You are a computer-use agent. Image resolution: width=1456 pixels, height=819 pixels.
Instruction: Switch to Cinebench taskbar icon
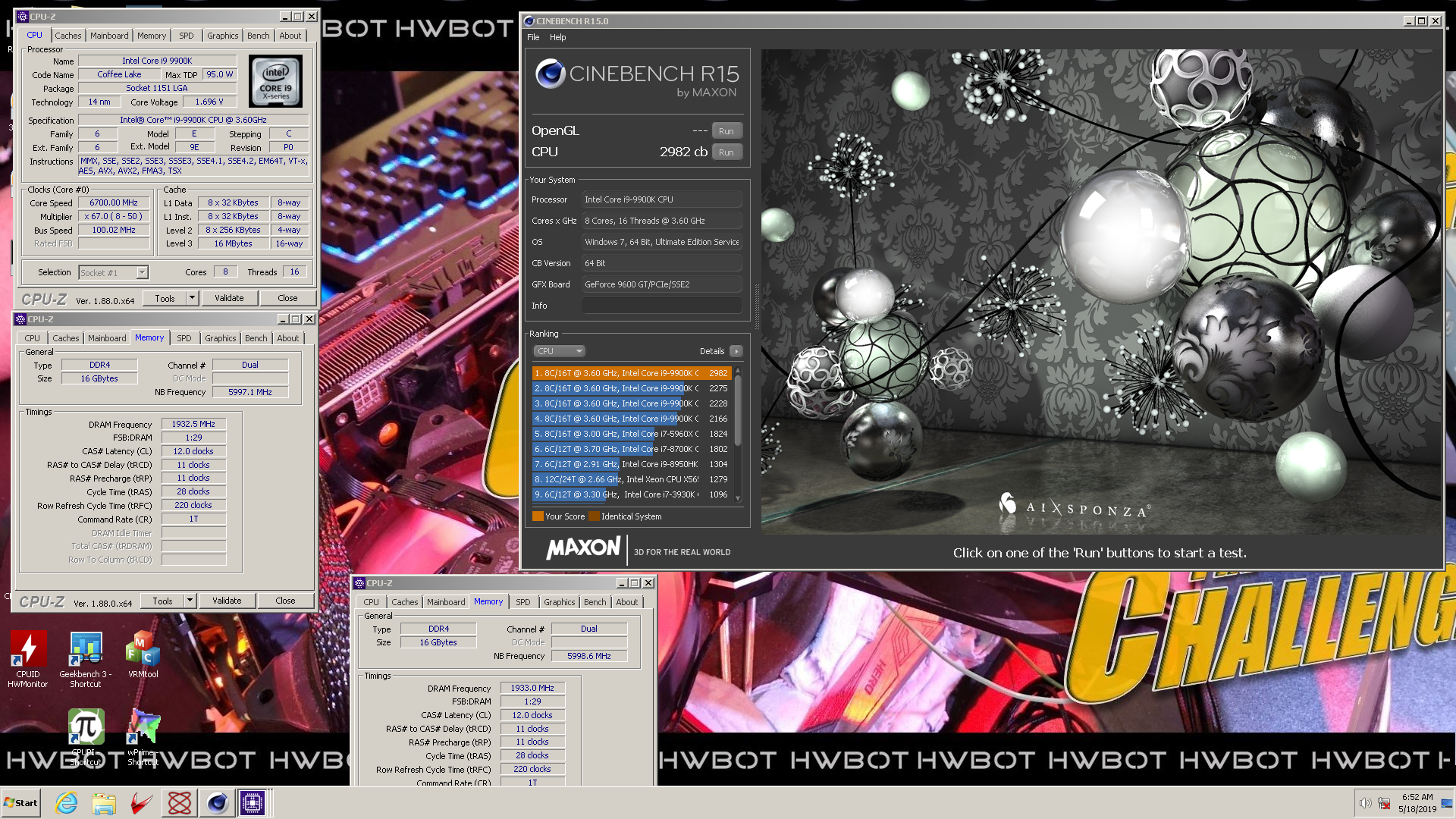click(217, 803)
